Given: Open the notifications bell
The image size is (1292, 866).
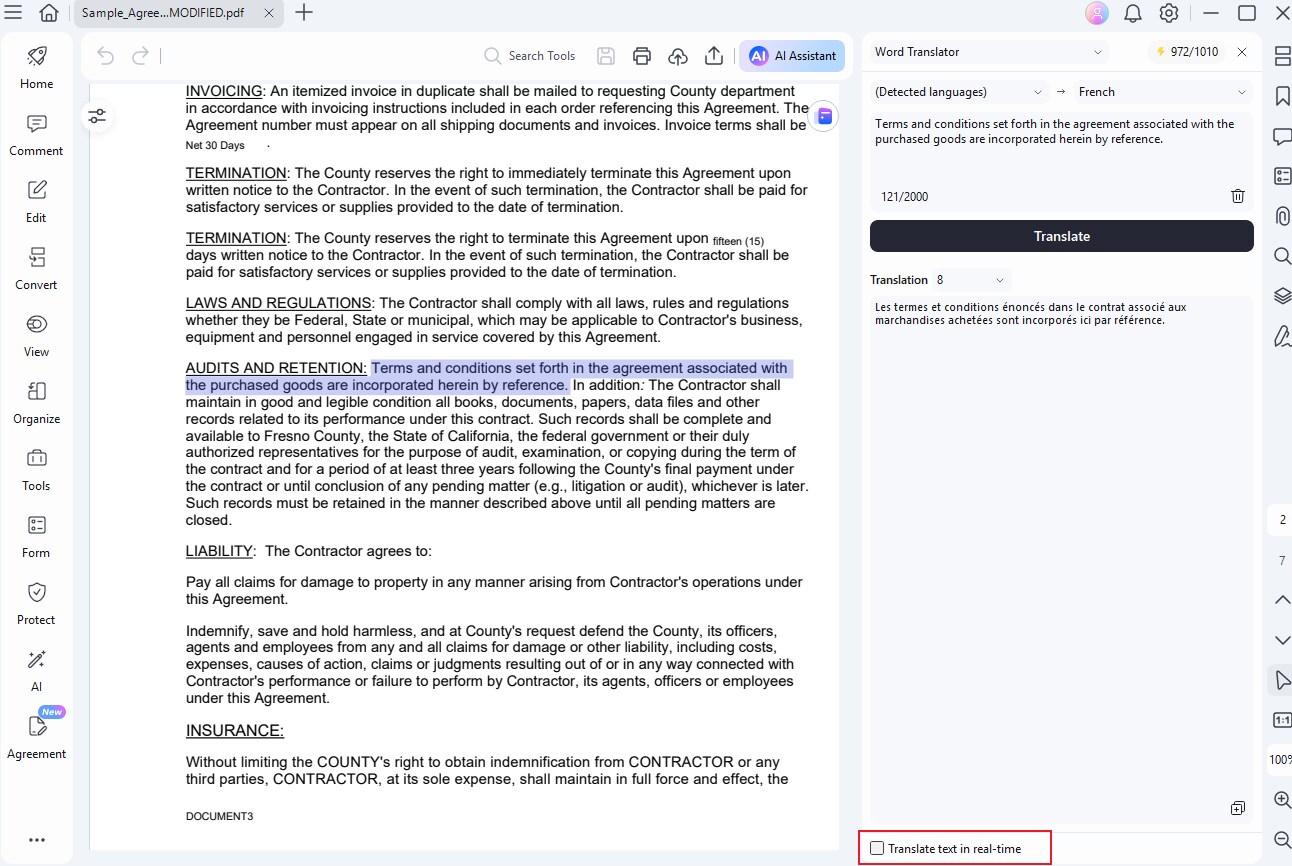Looking at the screenshot, I should pos(1133,13).
